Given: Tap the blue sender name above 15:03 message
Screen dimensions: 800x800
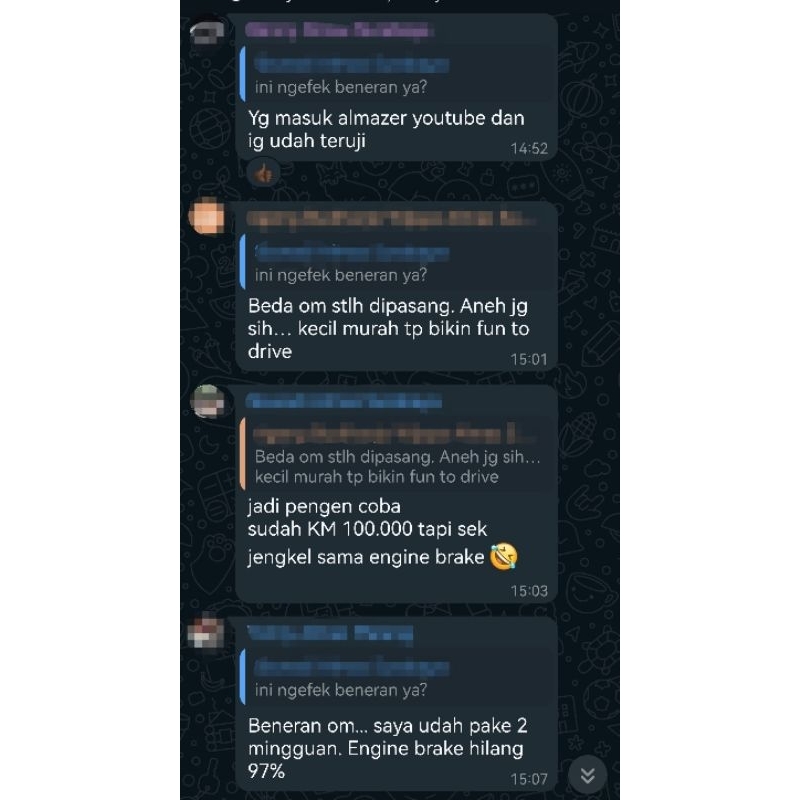Looking at the screenshot, I should 344,402.
